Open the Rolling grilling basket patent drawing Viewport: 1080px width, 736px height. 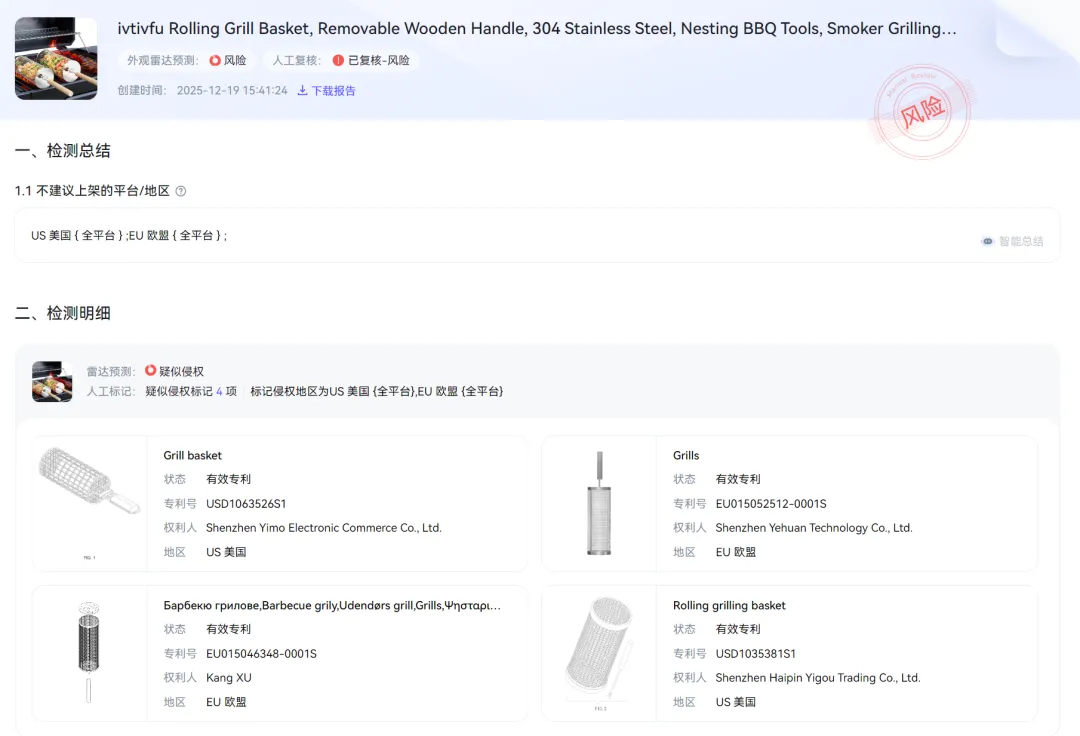pos(599,653)
